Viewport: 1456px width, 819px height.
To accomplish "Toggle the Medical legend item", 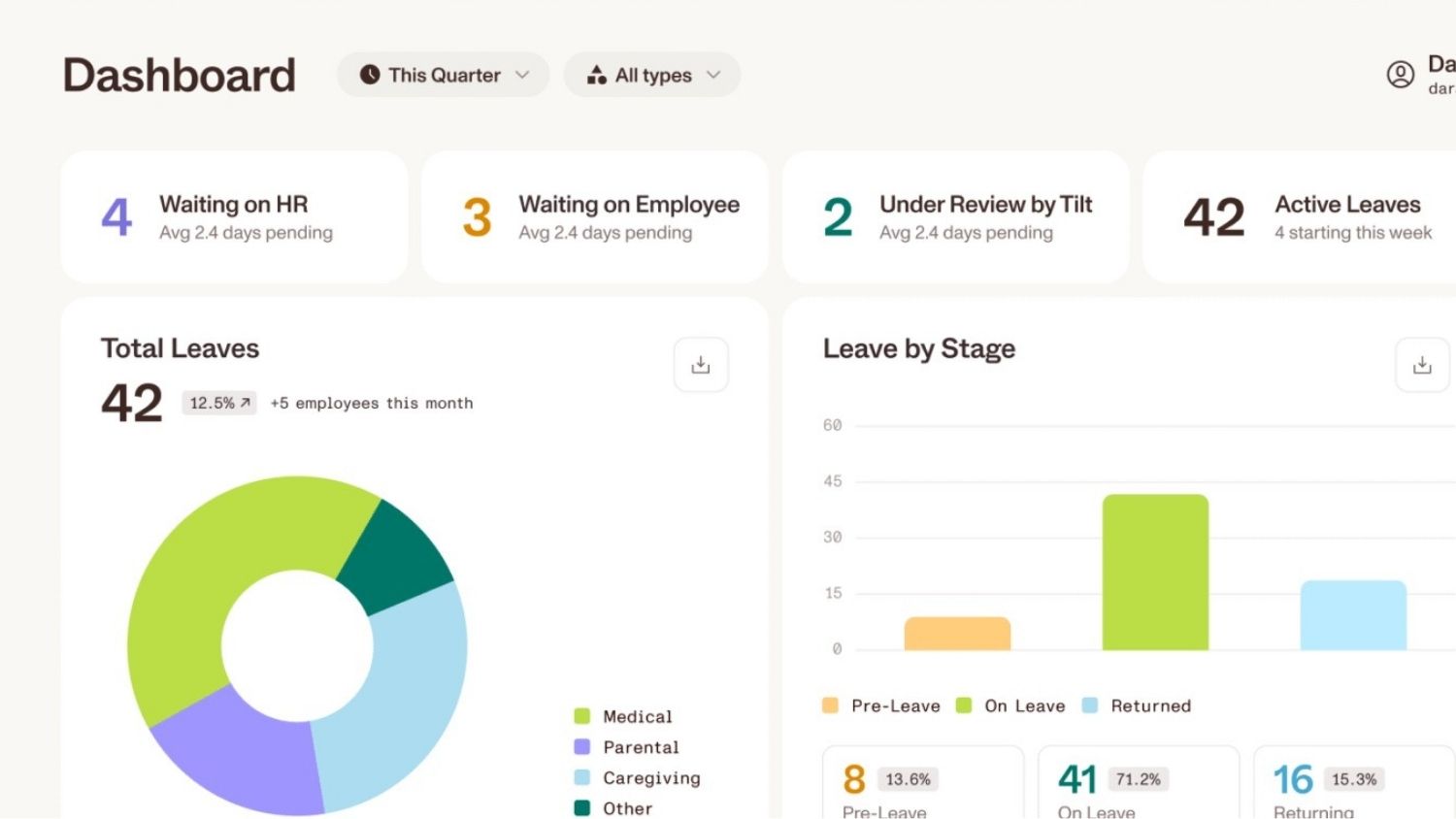I will pyautogui.click(x=636, y=717).
